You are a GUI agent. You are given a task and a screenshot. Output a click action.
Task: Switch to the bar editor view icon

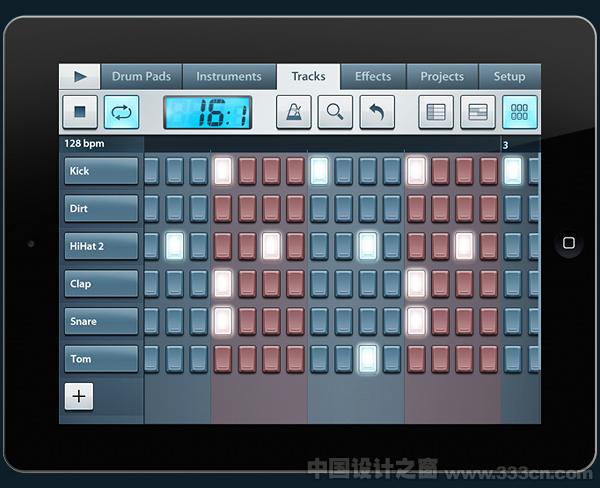pyautogui.click(x=478, y=112)
